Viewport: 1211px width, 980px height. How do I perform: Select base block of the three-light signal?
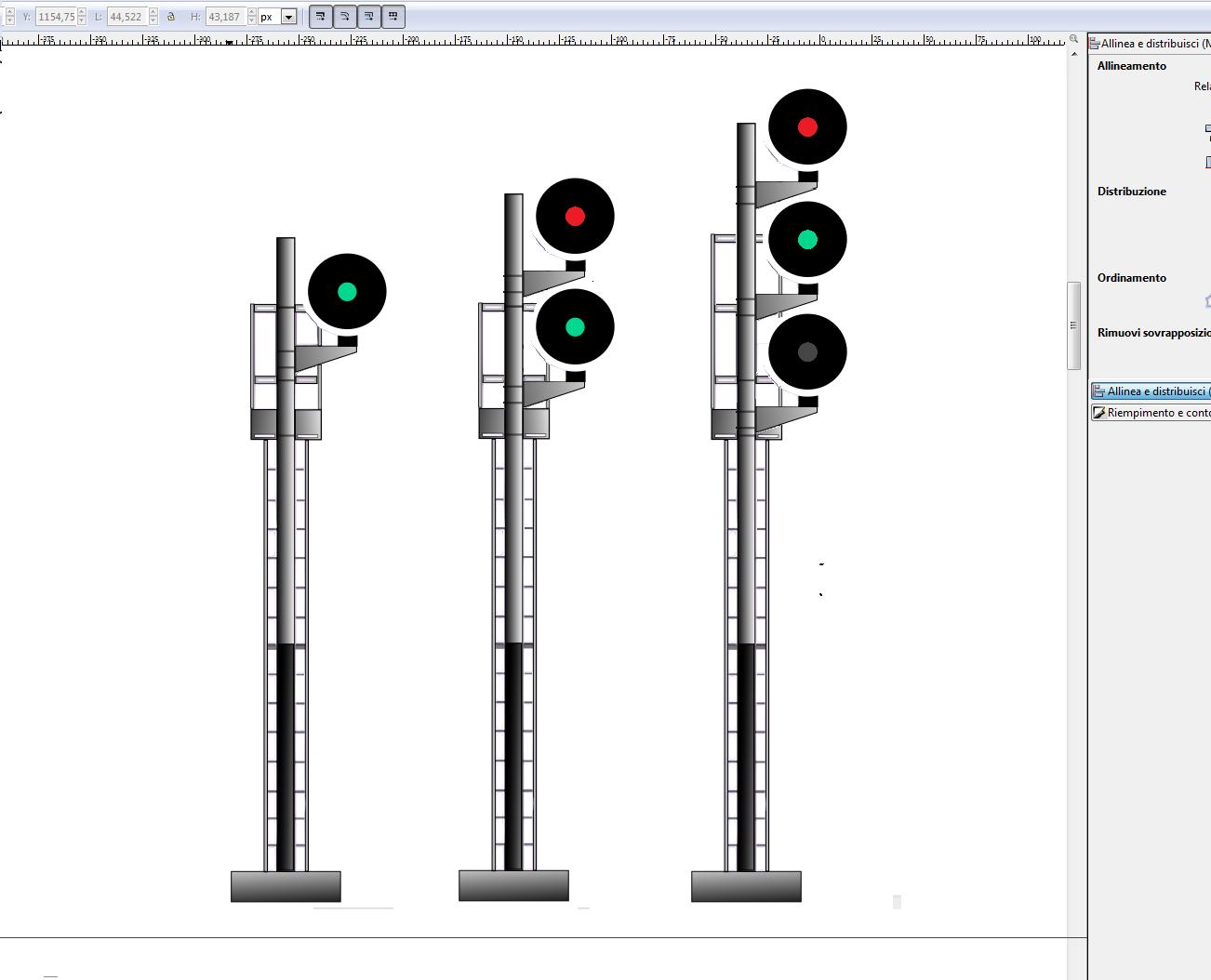tap(746, 886)
